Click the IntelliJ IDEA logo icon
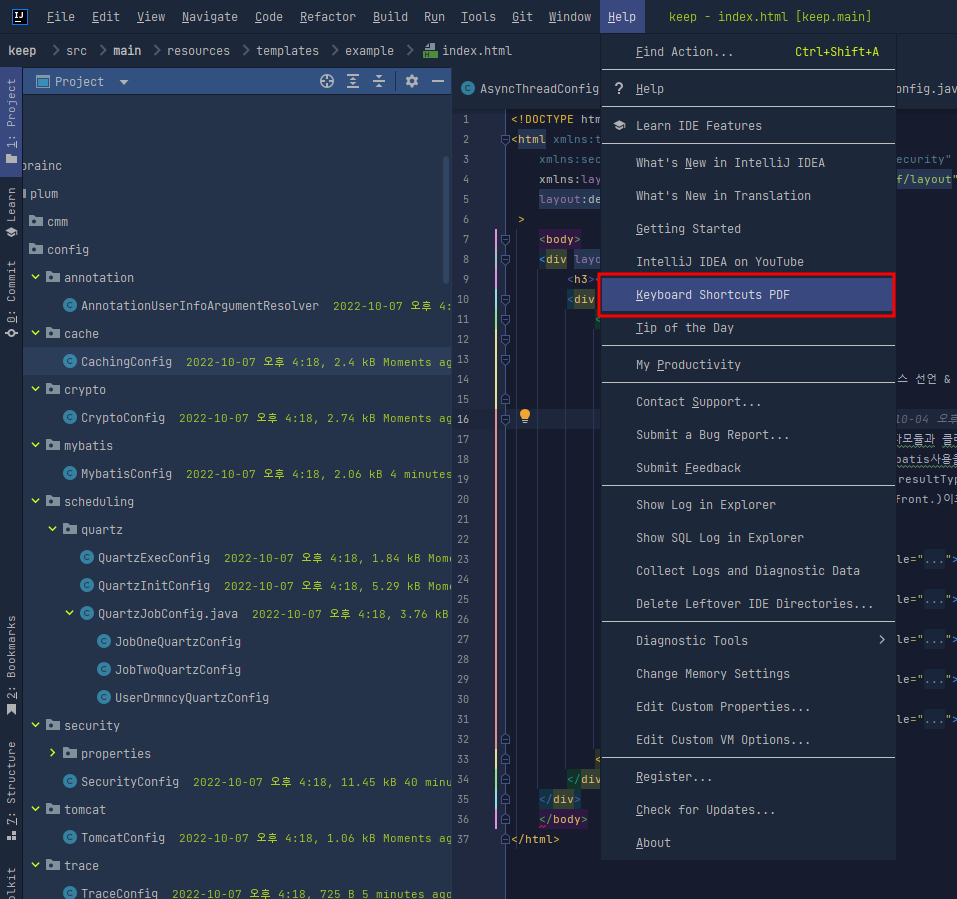The image size is (957, 899). coord(20,16)
